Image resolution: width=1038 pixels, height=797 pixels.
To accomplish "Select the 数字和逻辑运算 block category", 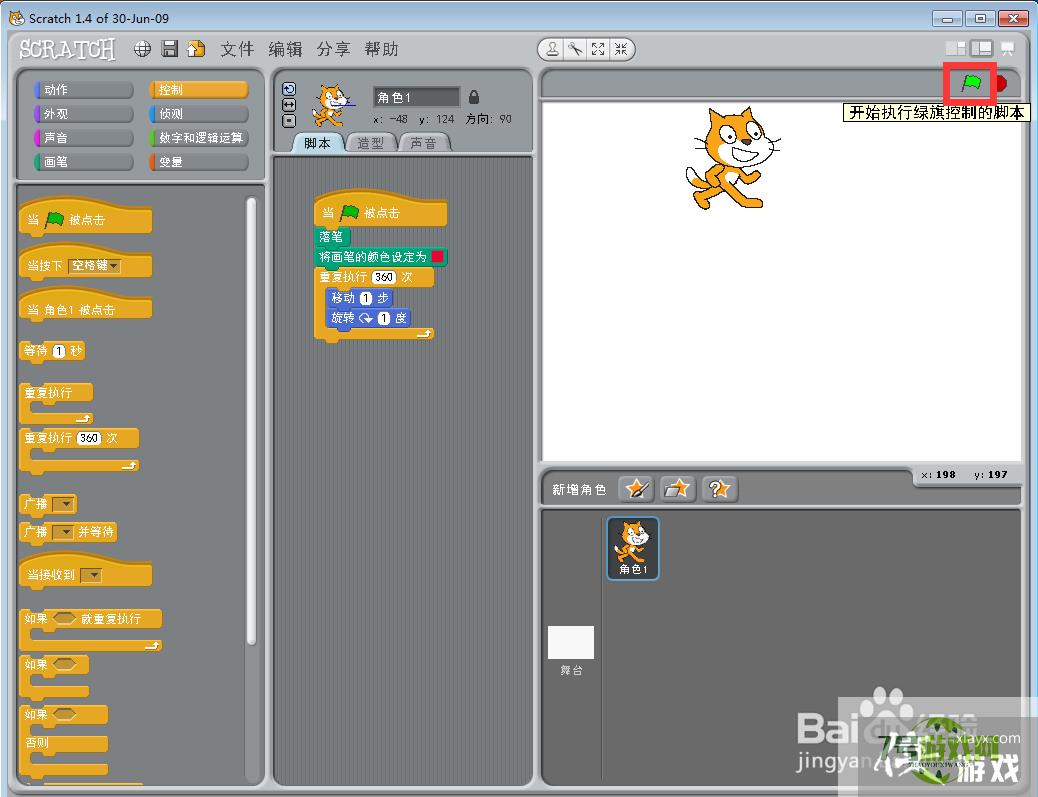I will pyautogui.click(x=199, y=138).
